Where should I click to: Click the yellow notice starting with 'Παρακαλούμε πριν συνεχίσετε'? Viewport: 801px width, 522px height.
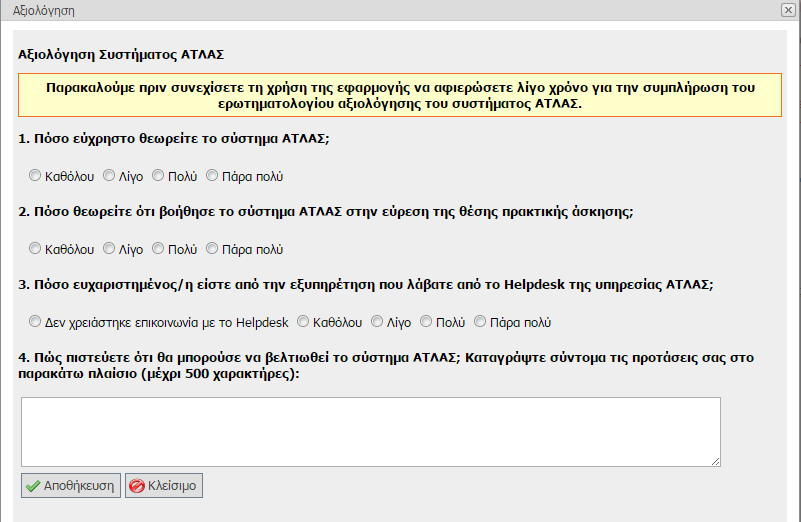(x=400, y=95)
